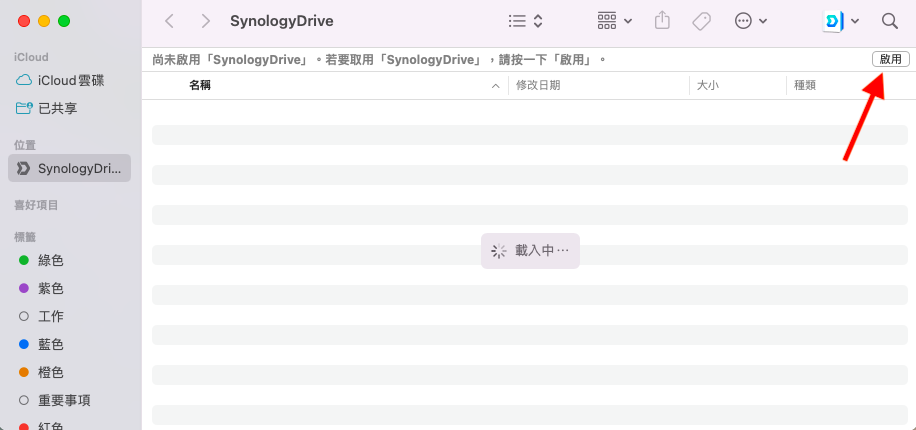Select the purple 紫色 tag
This screenshot has width=916, height=430.
[51, 288]
